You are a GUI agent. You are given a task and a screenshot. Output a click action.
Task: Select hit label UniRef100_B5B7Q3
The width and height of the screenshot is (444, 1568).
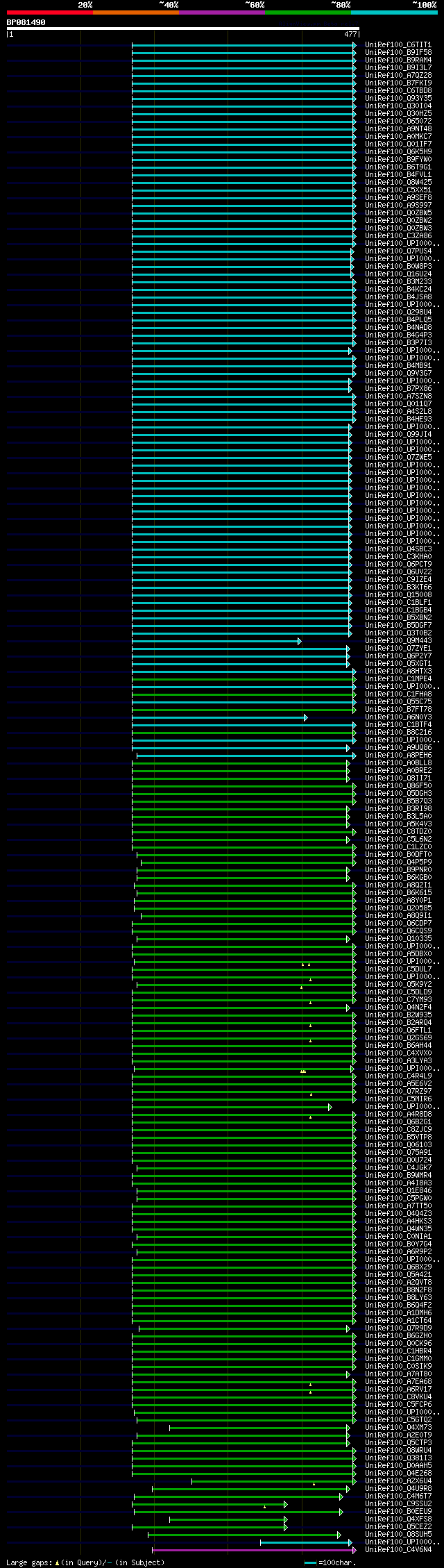(398, 801)
